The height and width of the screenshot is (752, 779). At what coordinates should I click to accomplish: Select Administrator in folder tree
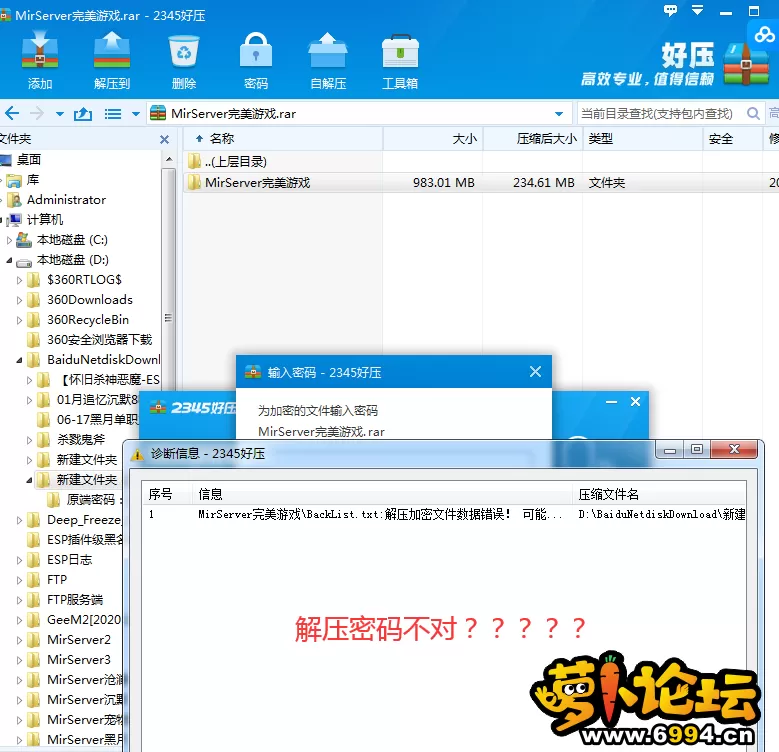66,200
